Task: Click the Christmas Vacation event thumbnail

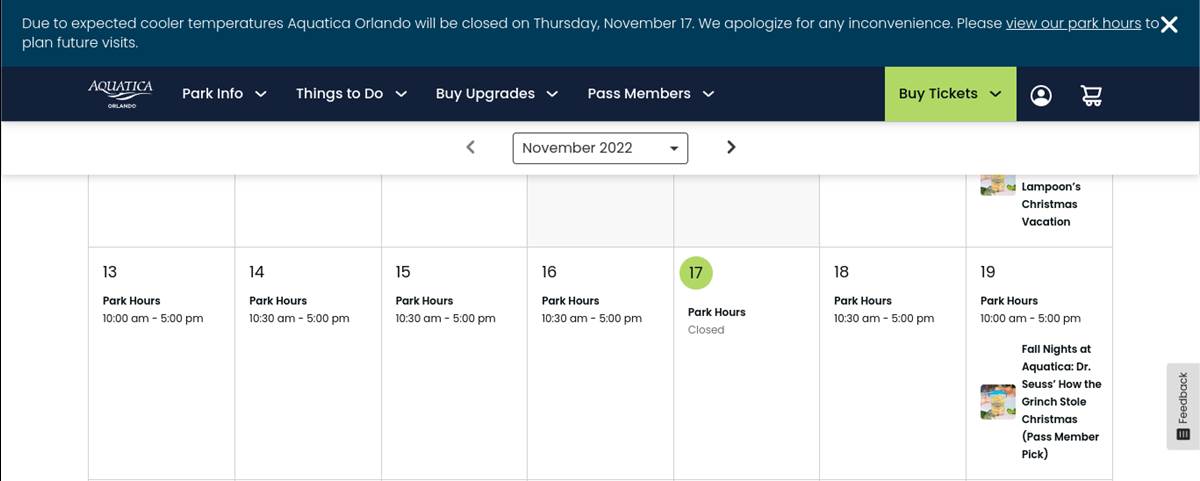Action: 998,184
